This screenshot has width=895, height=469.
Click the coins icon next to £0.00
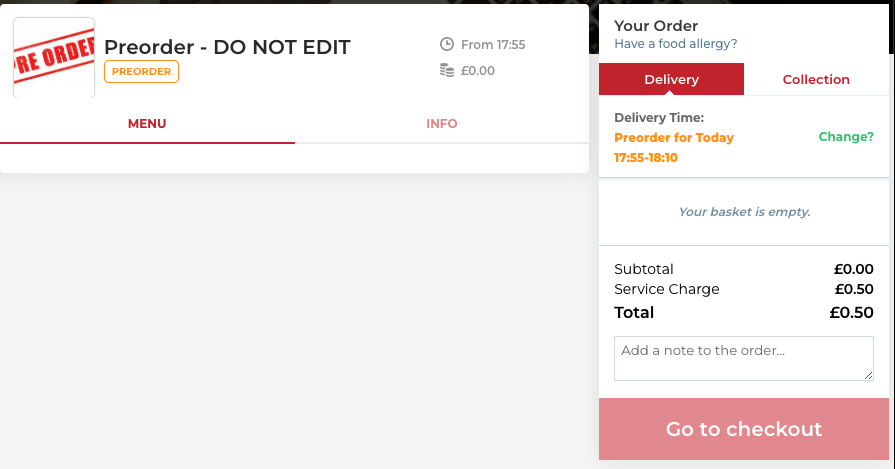tap(447, 70)
